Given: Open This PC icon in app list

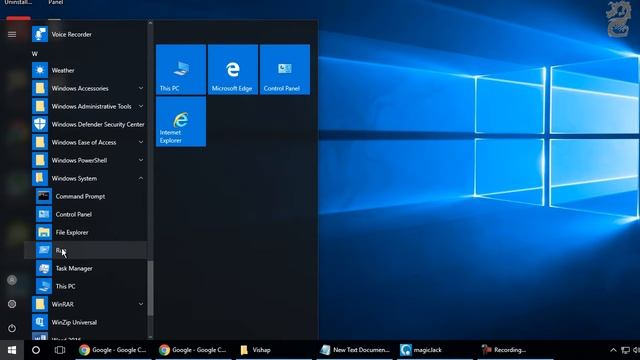Looking at the screenshot, I should [x=44, y=286].
